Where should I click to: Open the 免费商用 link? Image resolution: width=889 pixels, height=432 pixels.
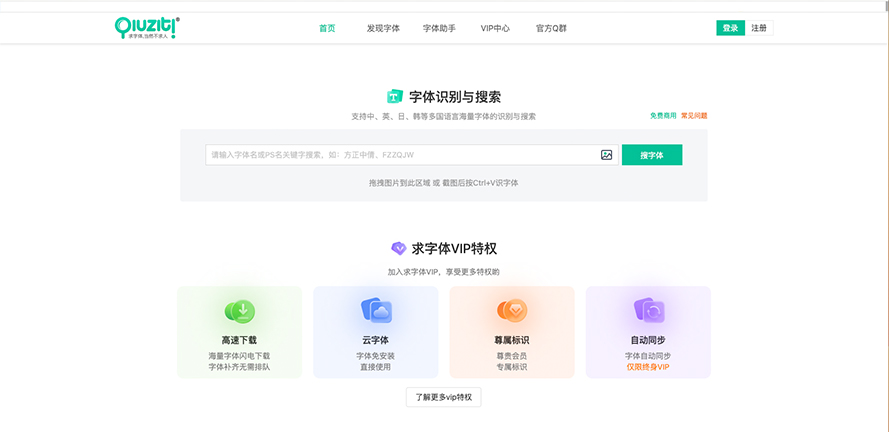[663, 116]
